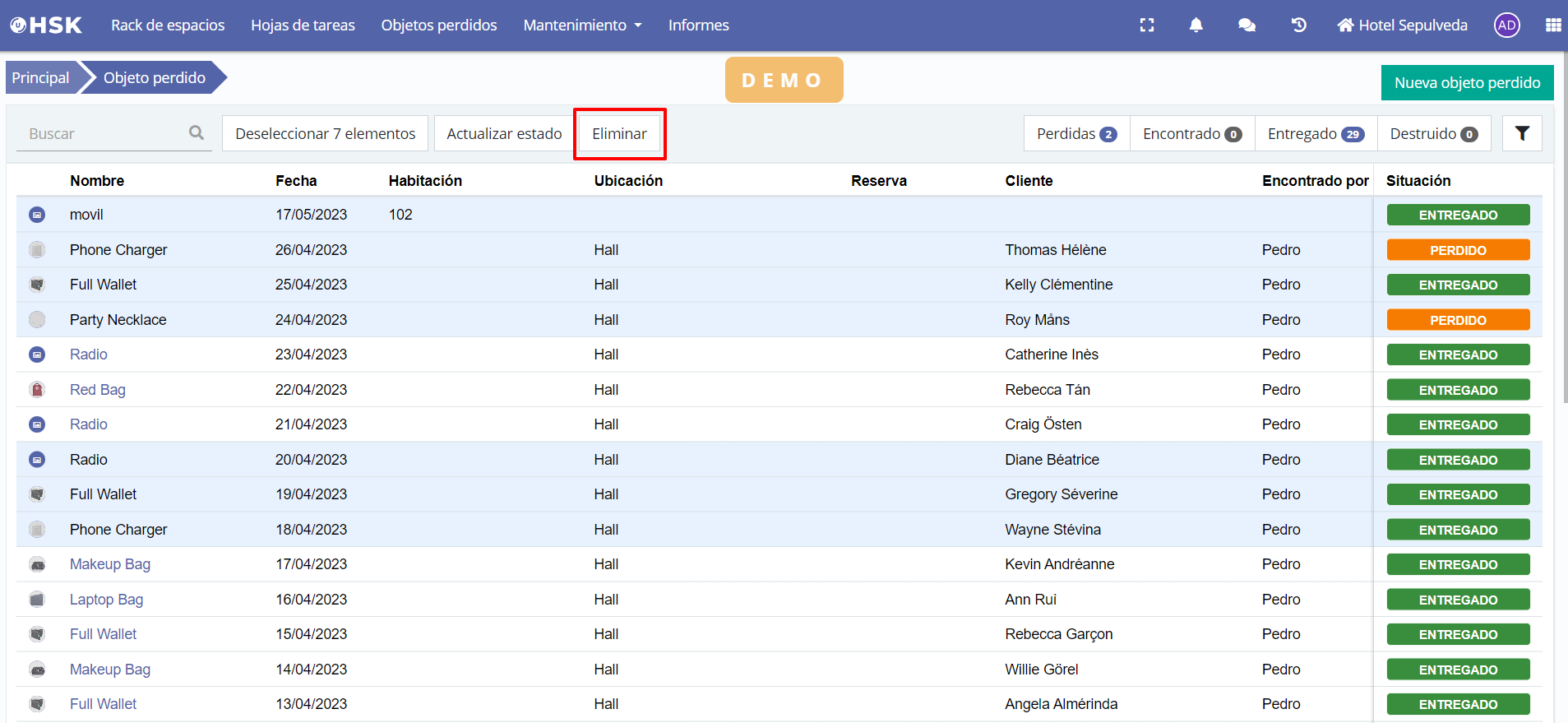1568x723 pixels.
Task: Open the apps grid menu
Action: 1552,25
